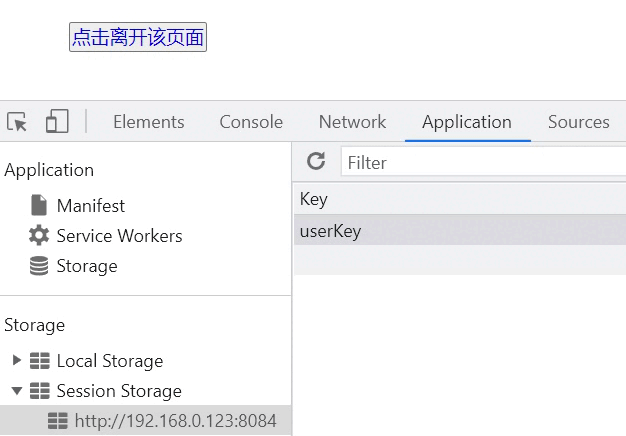Click the Service Workers gear icon

coord(39,235)
